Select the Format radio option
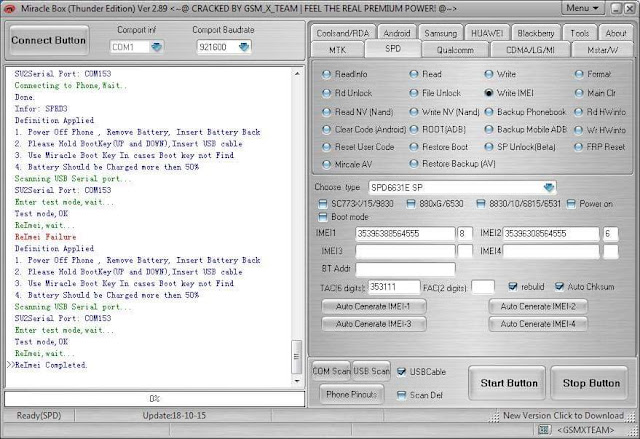The width and height of the screenshot is (640, 439). pos(593,74)
